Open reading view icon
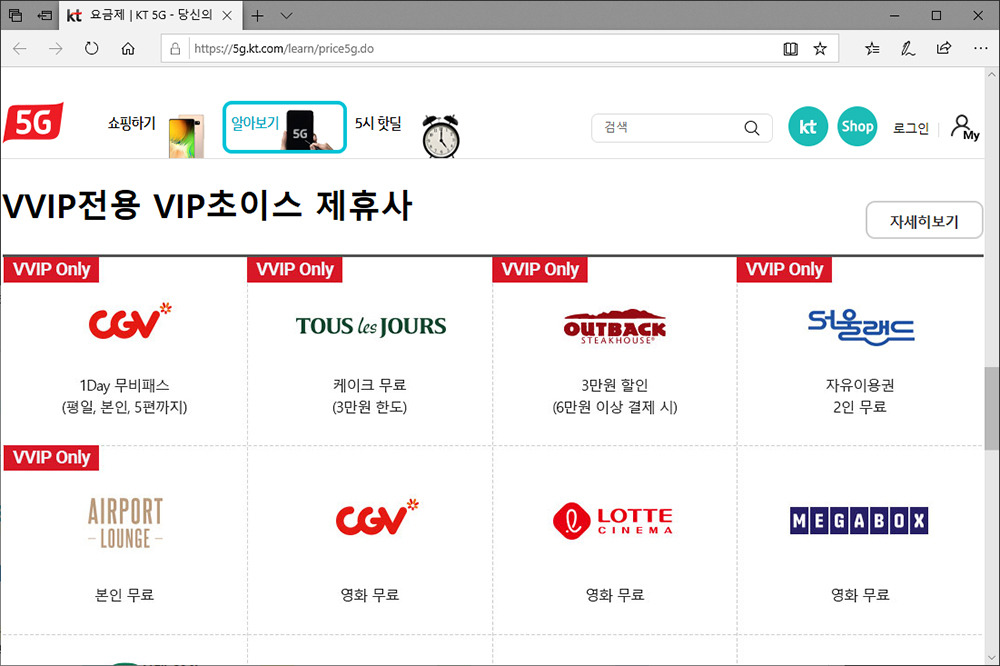The image size is (1000, 666). pos(790,48)
